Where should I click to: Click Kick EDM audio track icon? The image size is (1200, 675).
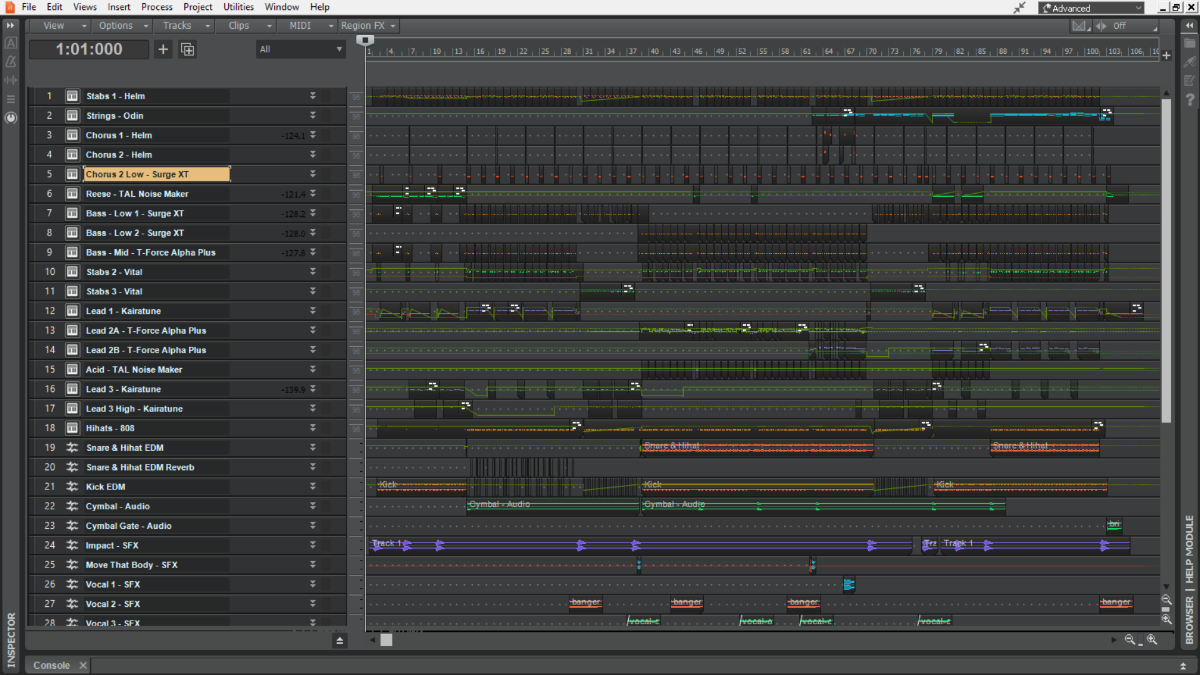click(x=72, y=487)
